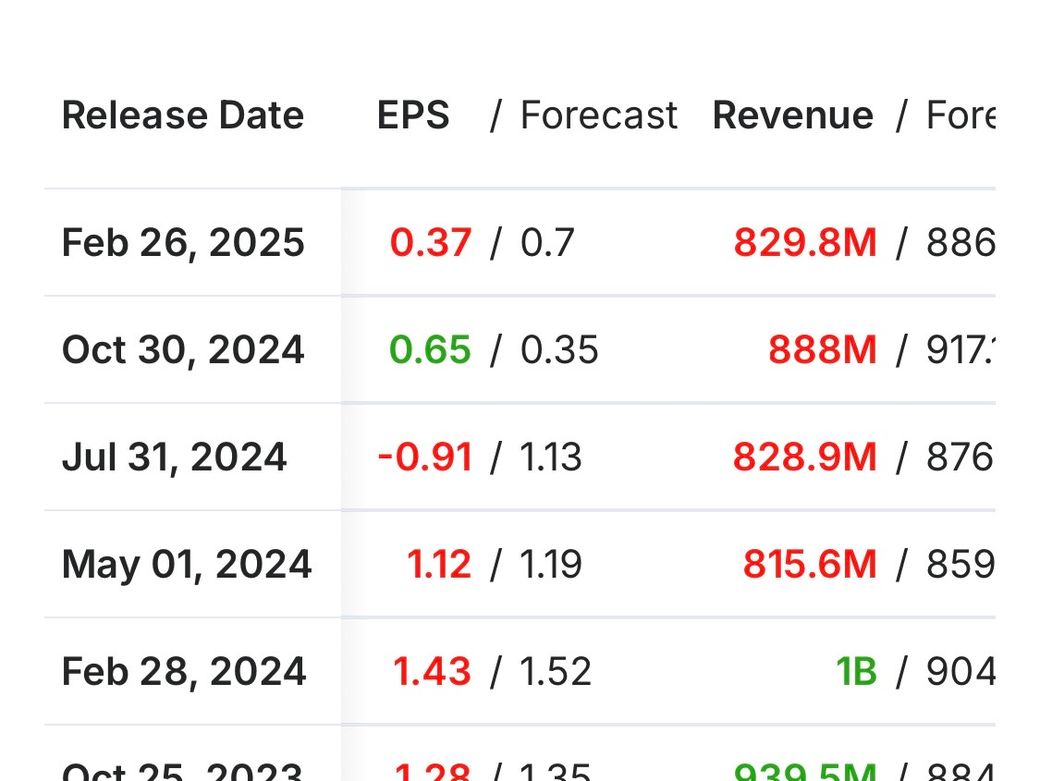Select the Jul 31, 2024 release date
This screenshot has height=781, width=1040.
point(174,457)
